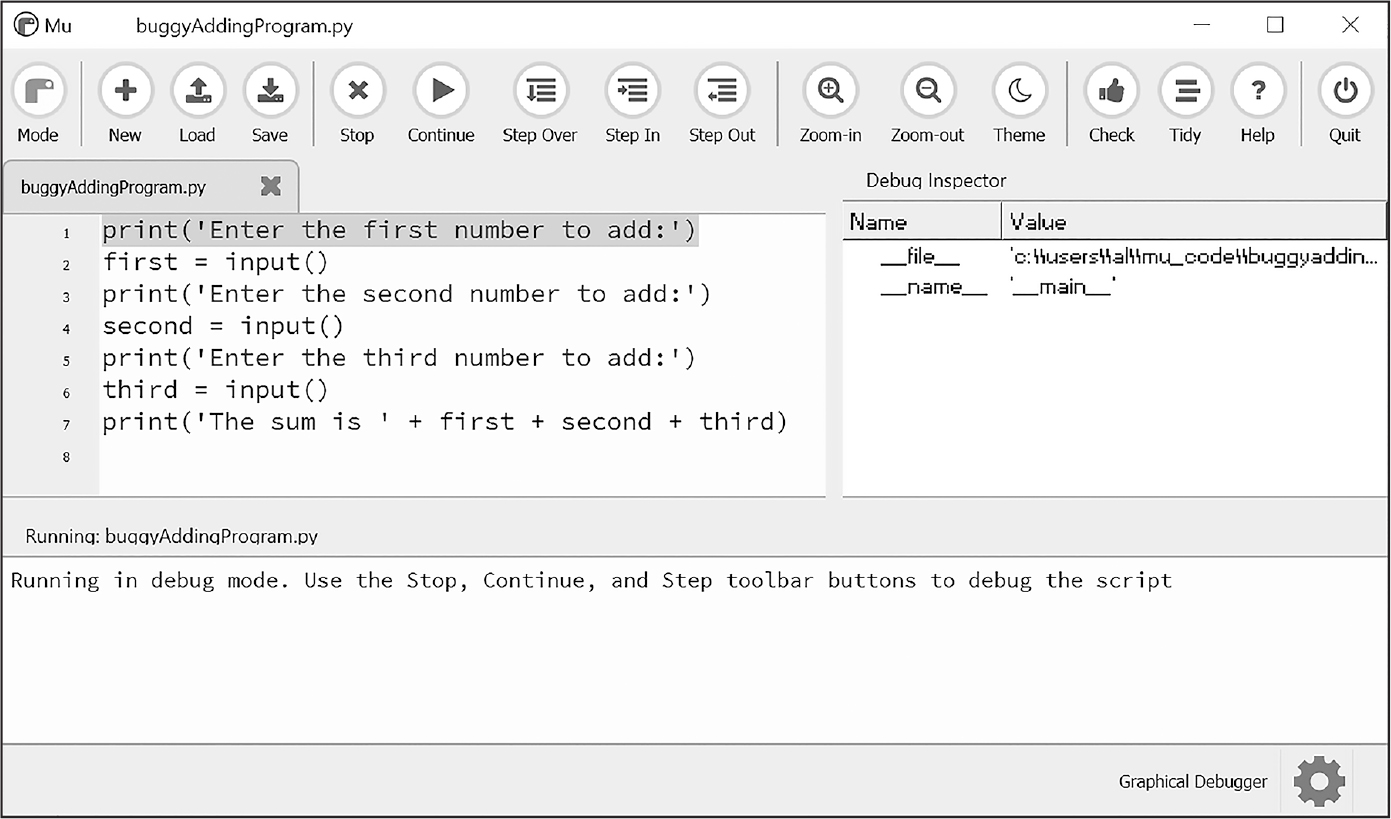This screenshot has height=819, width=1391.
Task: Click the debug mode output text
Action: click(591, 581)
